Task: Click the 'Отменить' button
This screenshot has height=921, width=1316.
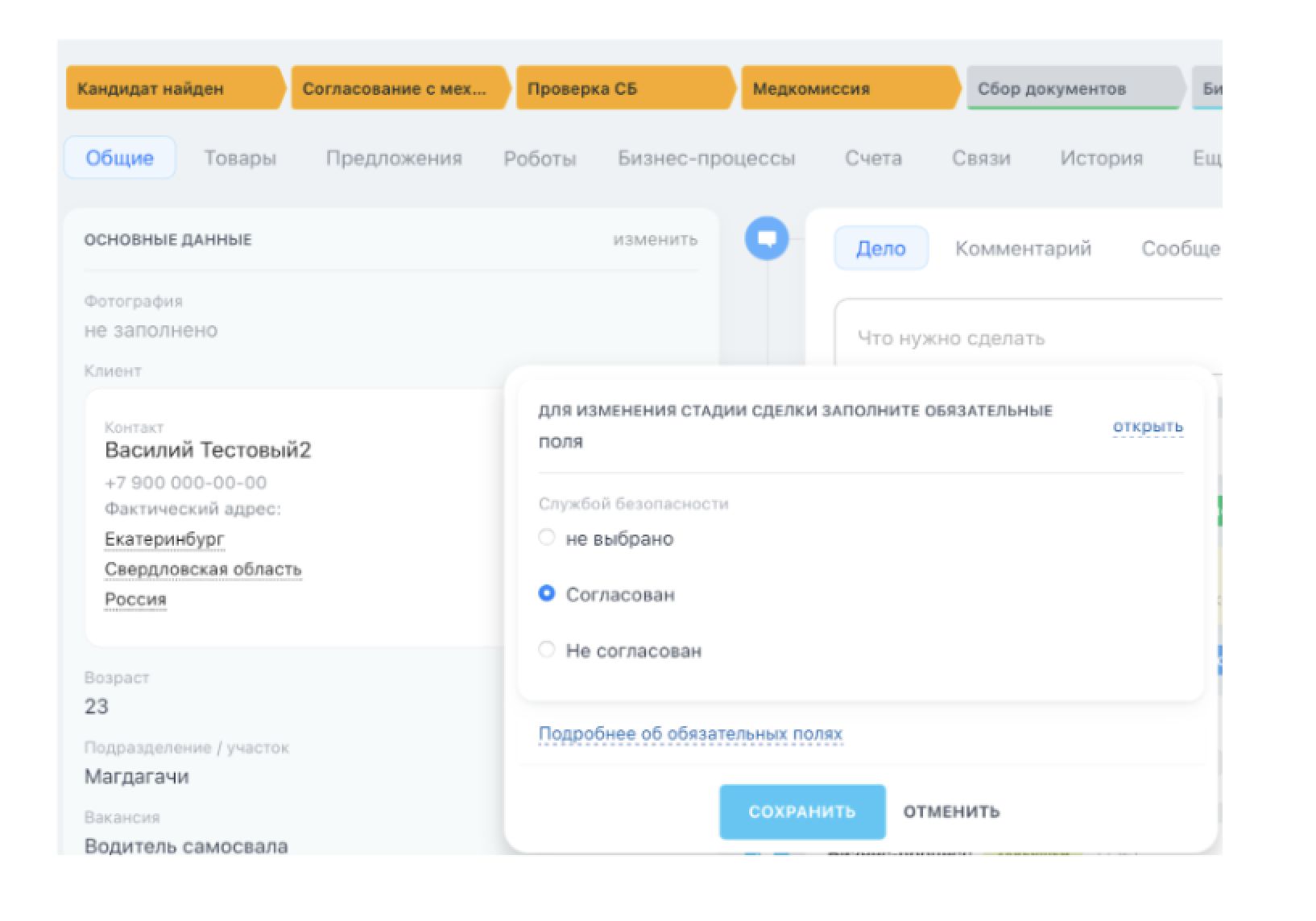Action: [x=951, y=812]
